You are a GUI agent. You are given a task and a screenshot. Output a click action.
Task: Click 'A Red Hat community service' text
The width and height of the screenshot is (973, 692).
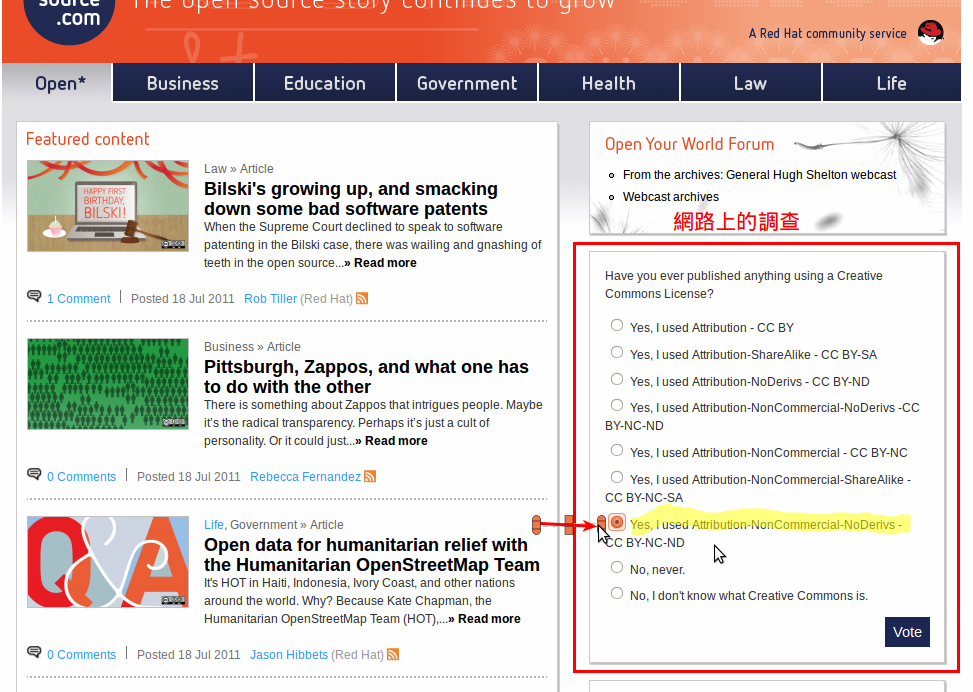(x=827, y=34)
